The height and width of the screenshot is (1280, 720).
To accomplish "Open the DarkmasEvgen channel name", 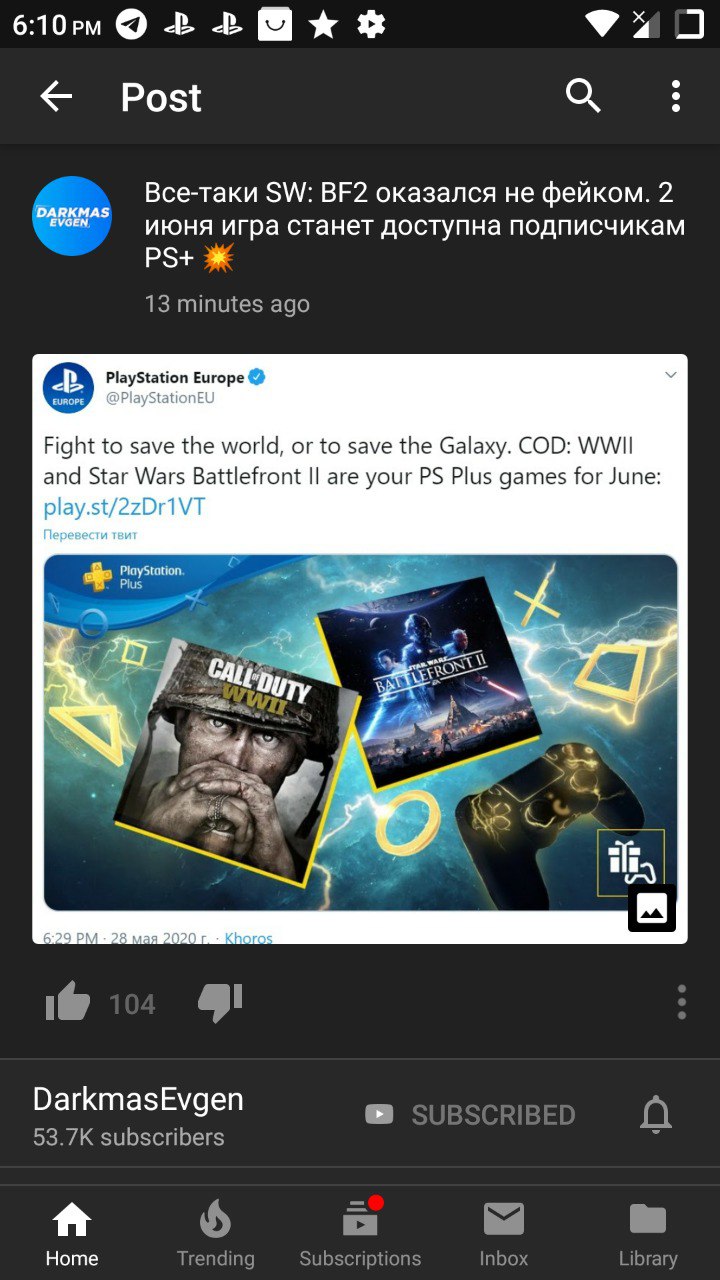I will tap(138, 1099).
